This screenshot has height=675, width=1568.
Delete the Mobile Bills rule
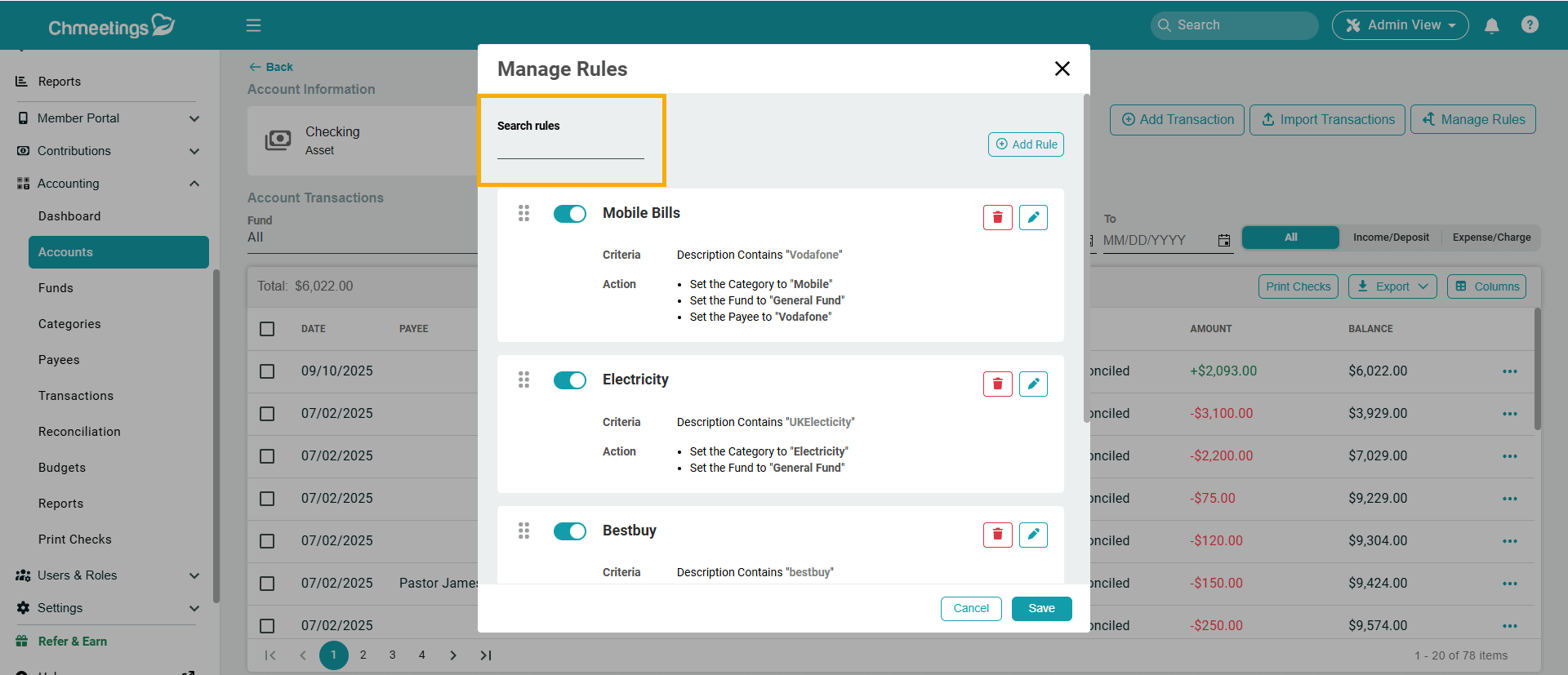pos(997,217)
